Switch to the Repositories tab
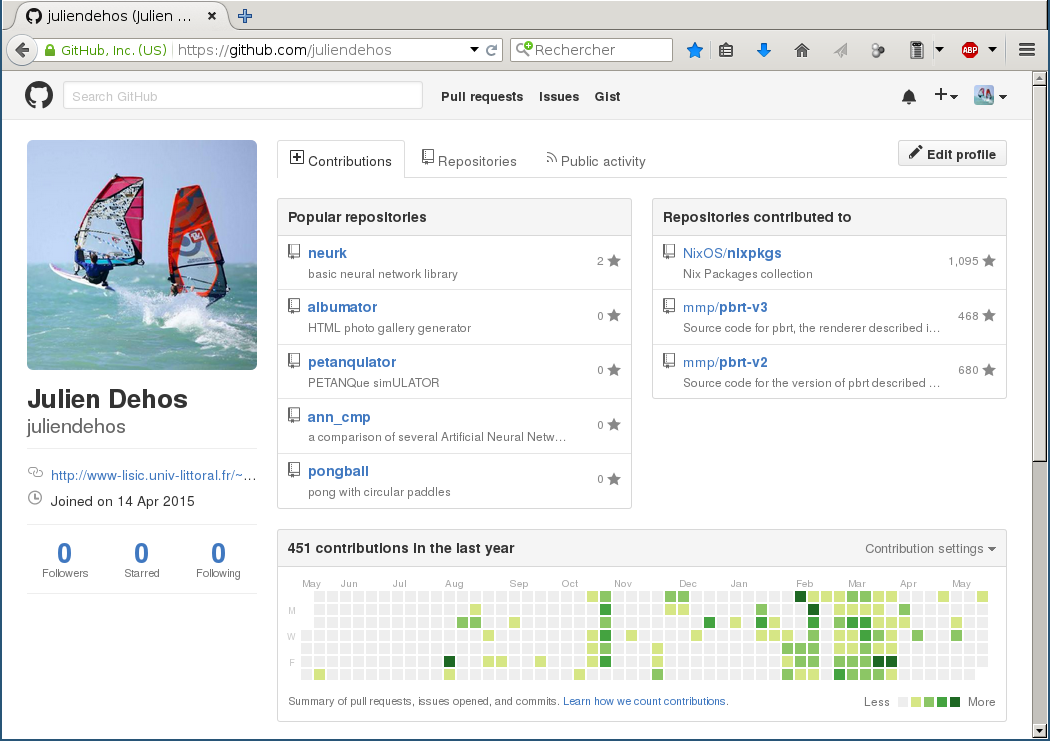 click(x=469, y=161)
